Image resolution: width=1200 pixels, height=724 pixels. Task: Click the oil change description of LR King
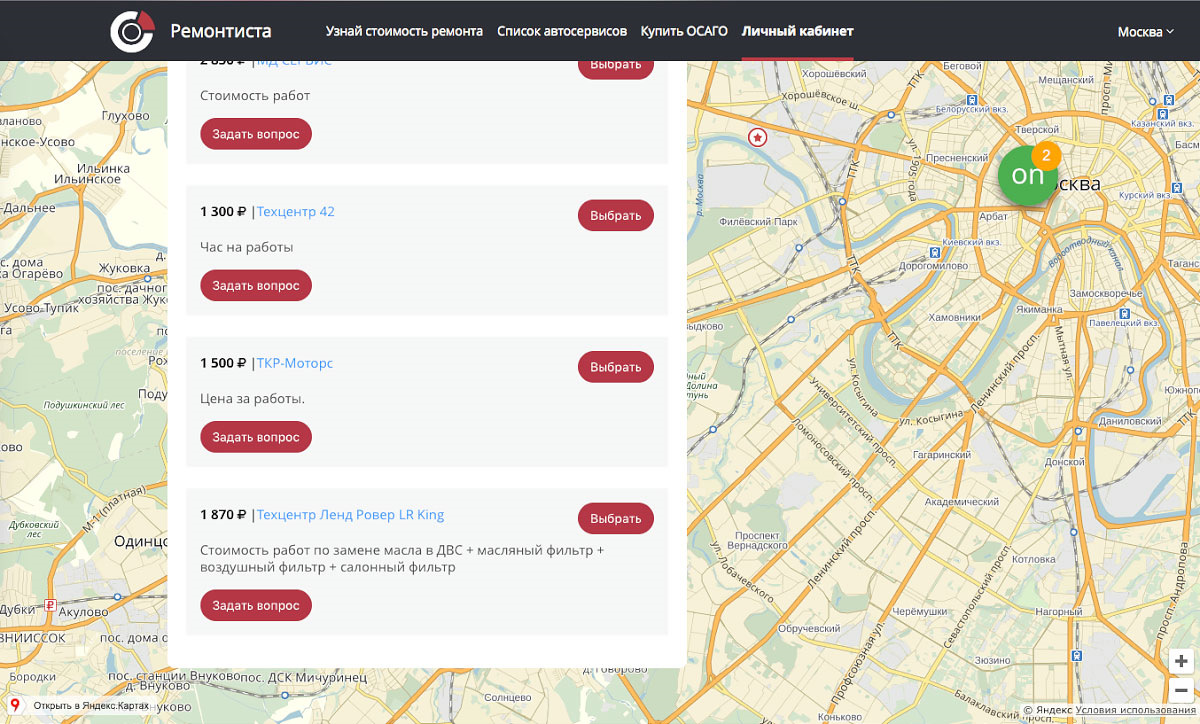point(402,559)
